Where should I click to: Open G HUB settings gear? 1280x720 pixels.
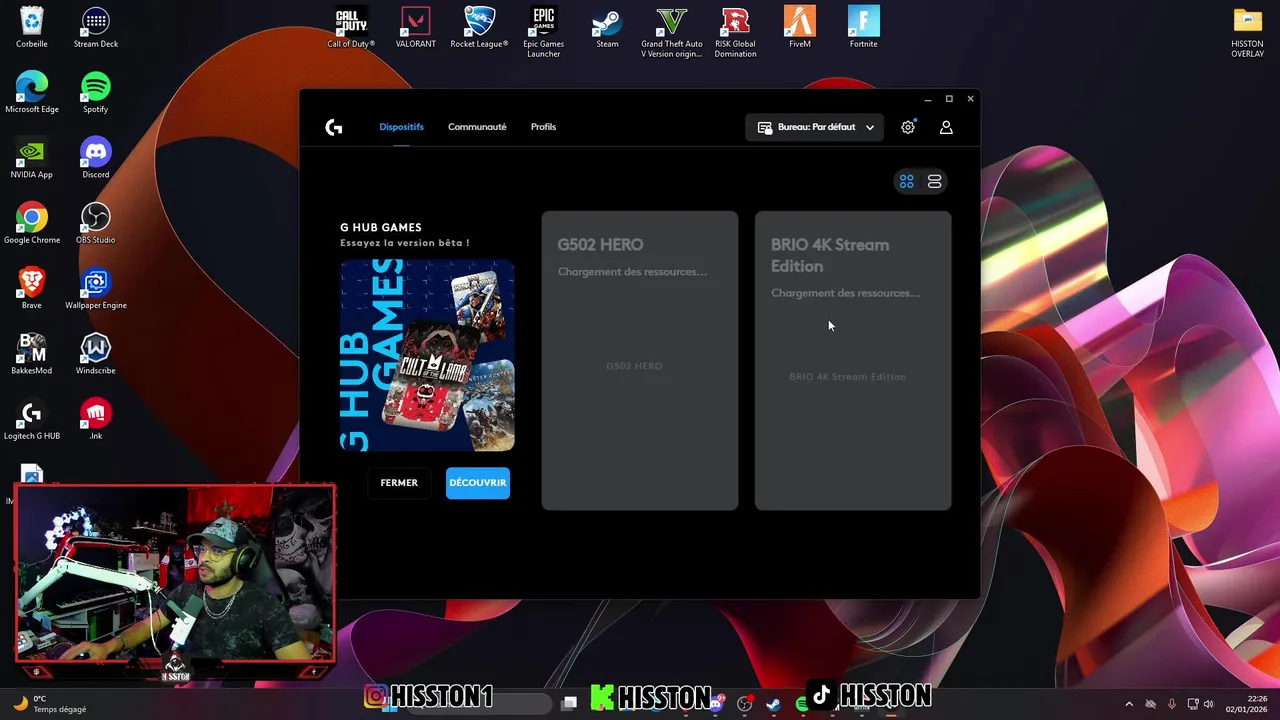click(908, 127)
